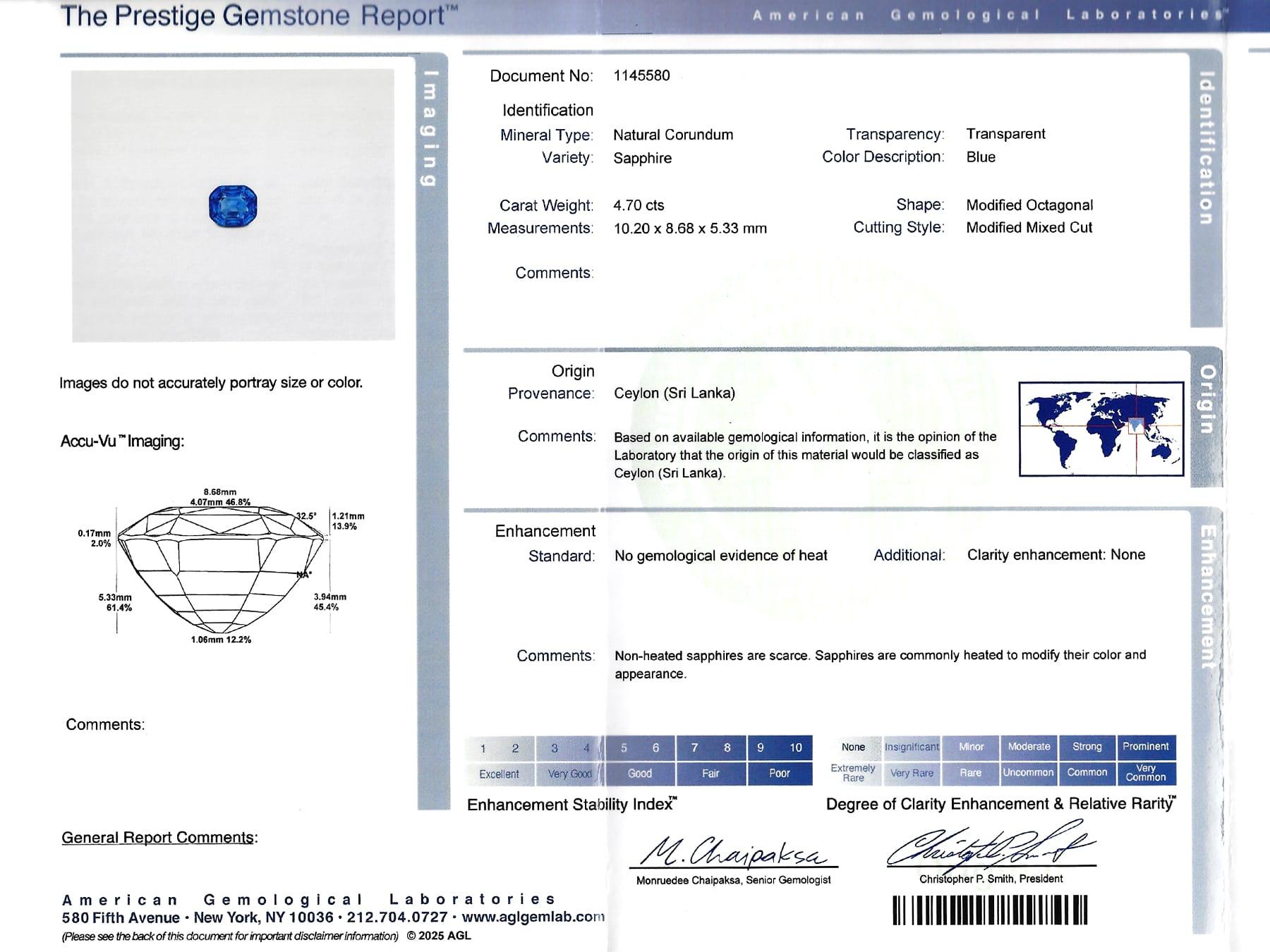The image size is (1270, 952).
Task: Click 'General Report Comments:' heading
Action: pos(159,838)
